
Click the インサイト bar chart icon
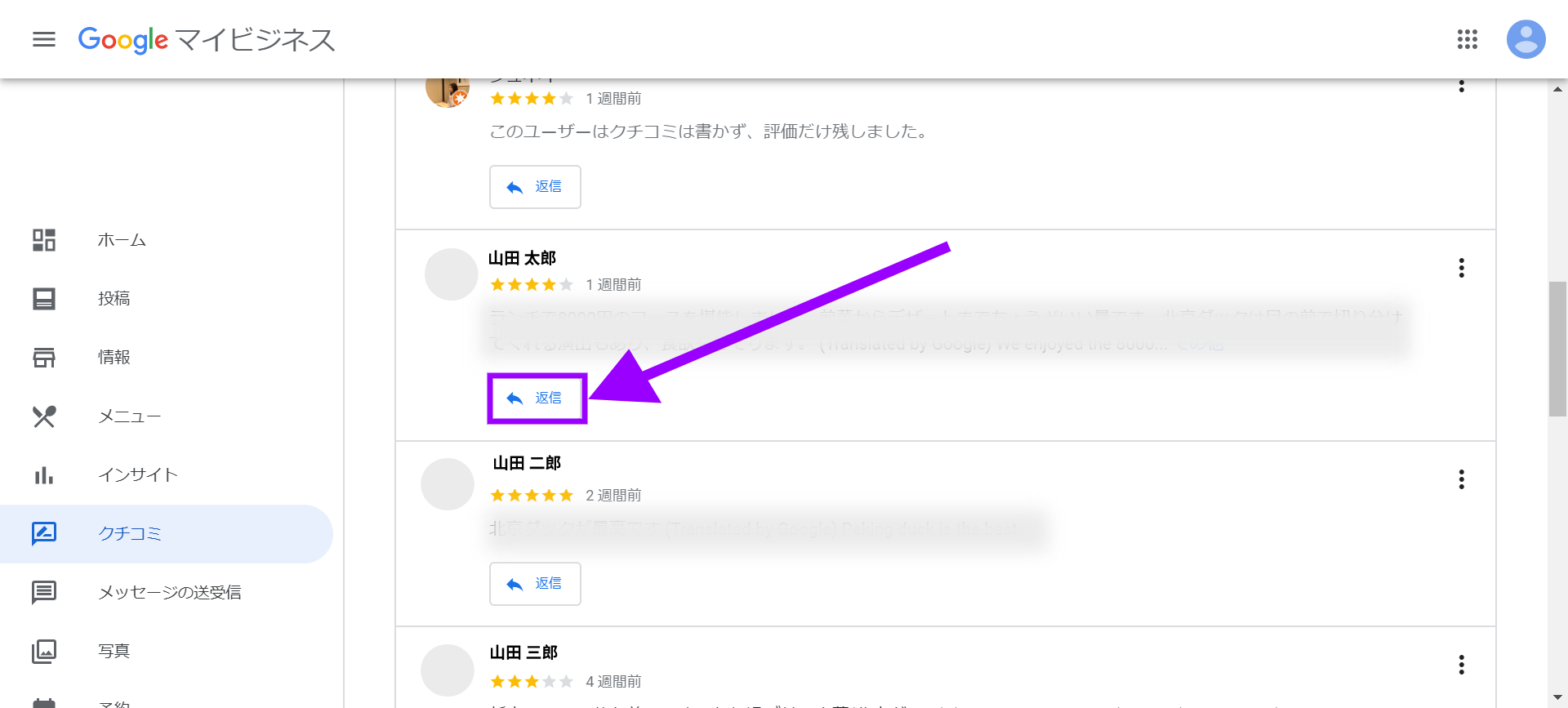(44, 475)
